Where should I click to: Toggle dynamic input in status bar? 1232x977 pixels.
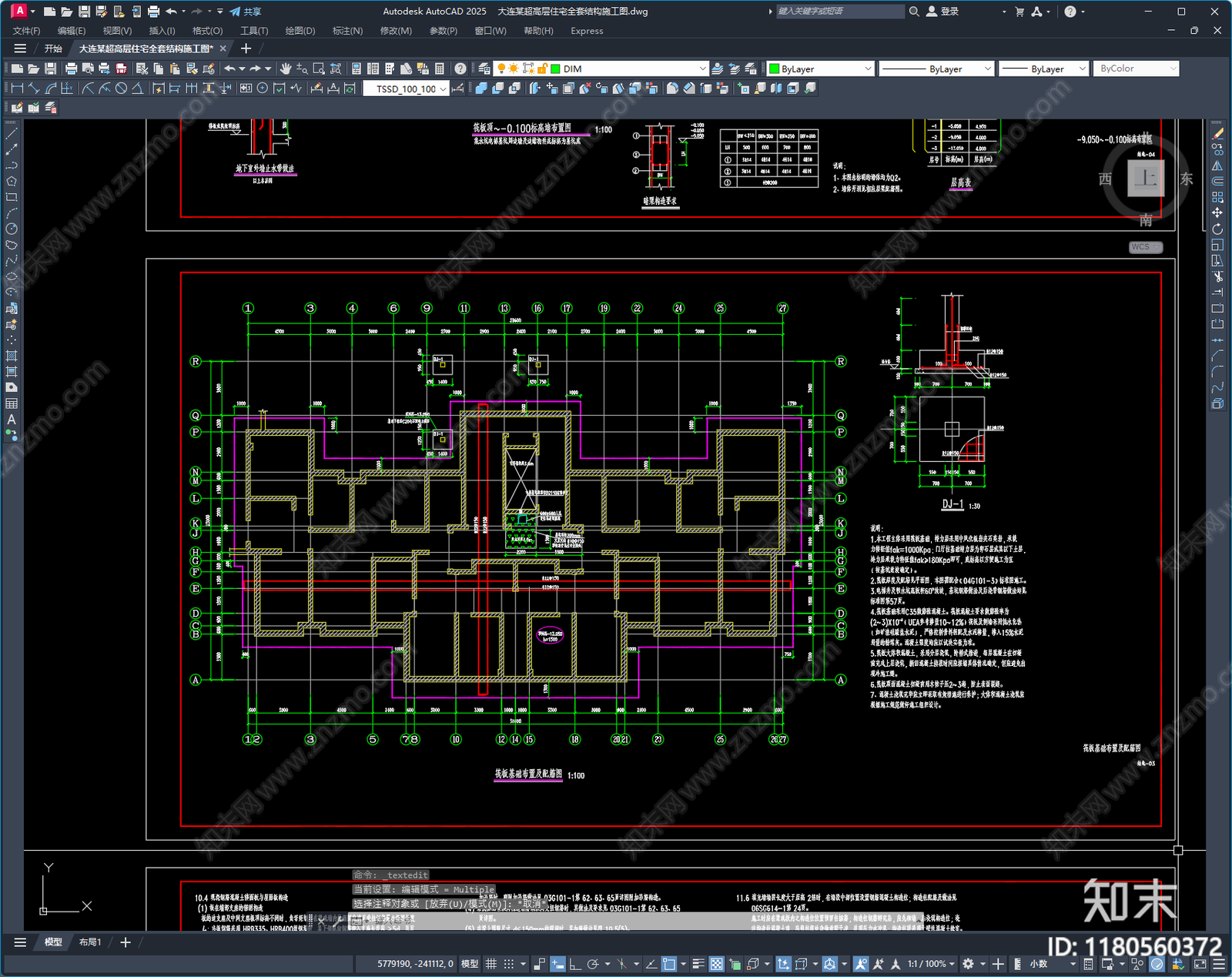pos(557,964)
